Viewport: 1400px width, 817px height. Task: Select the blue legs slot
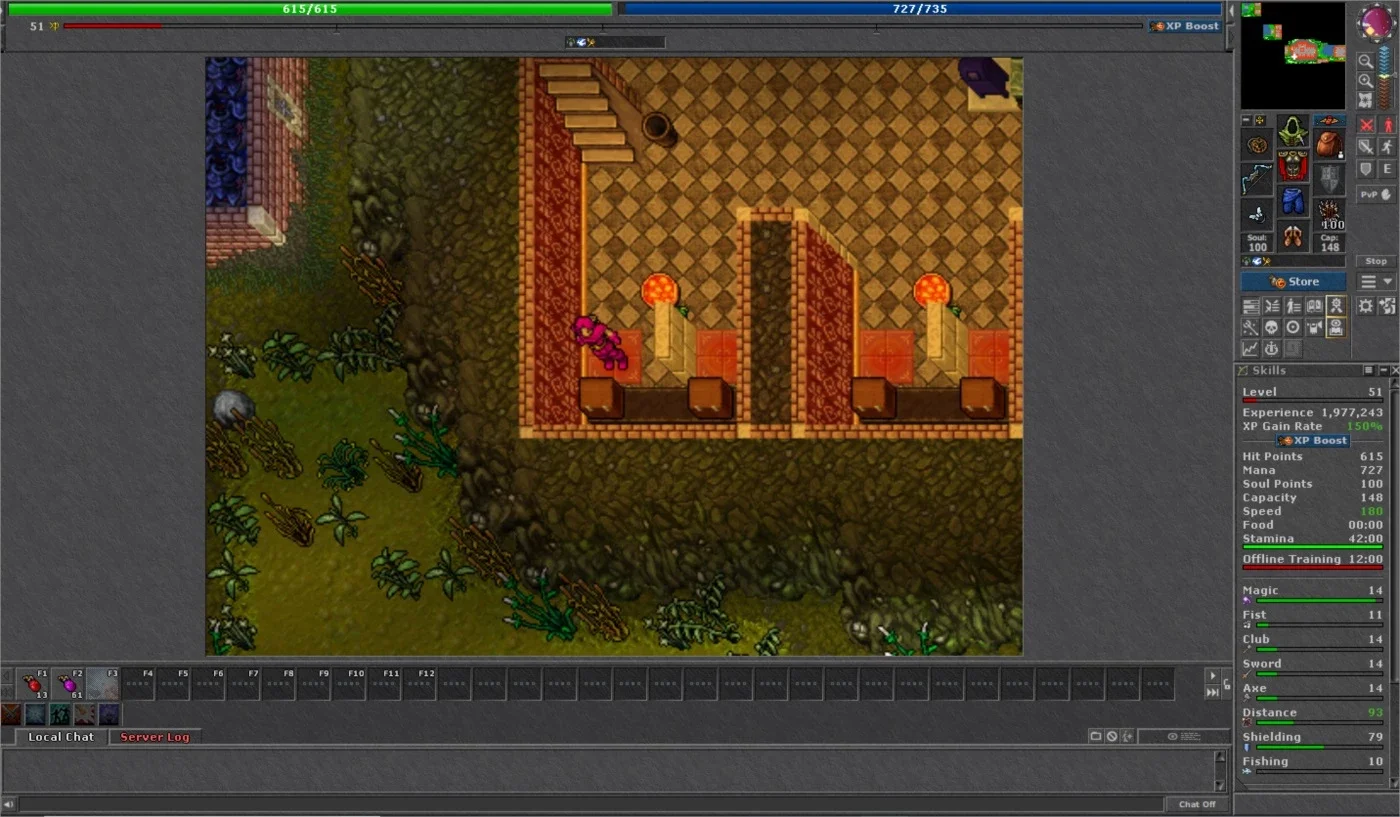pyautogui.click(x=1293, y=199)
